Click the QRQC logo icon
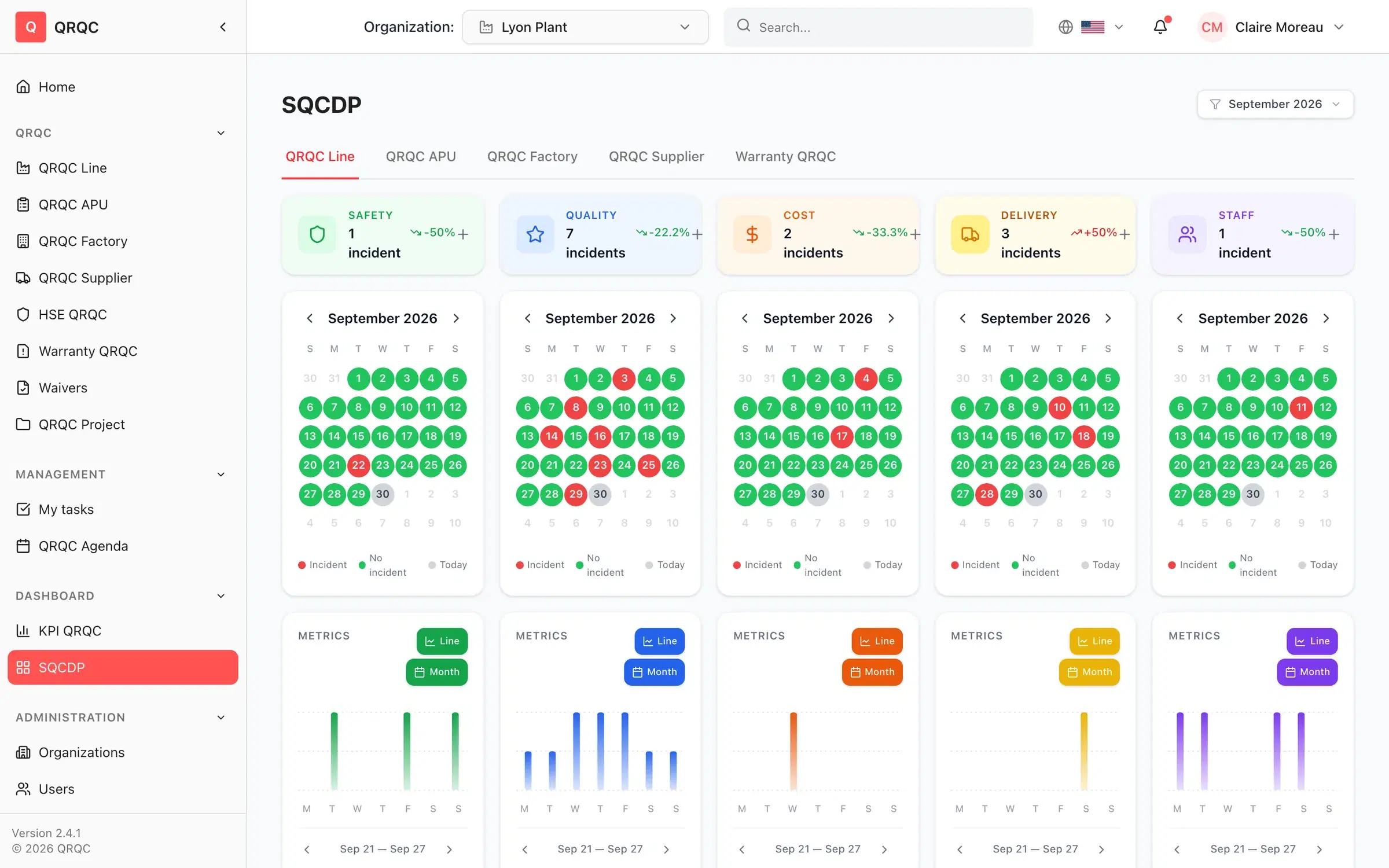Screen dimensions: 1389x868 click(x=31, y=27)
